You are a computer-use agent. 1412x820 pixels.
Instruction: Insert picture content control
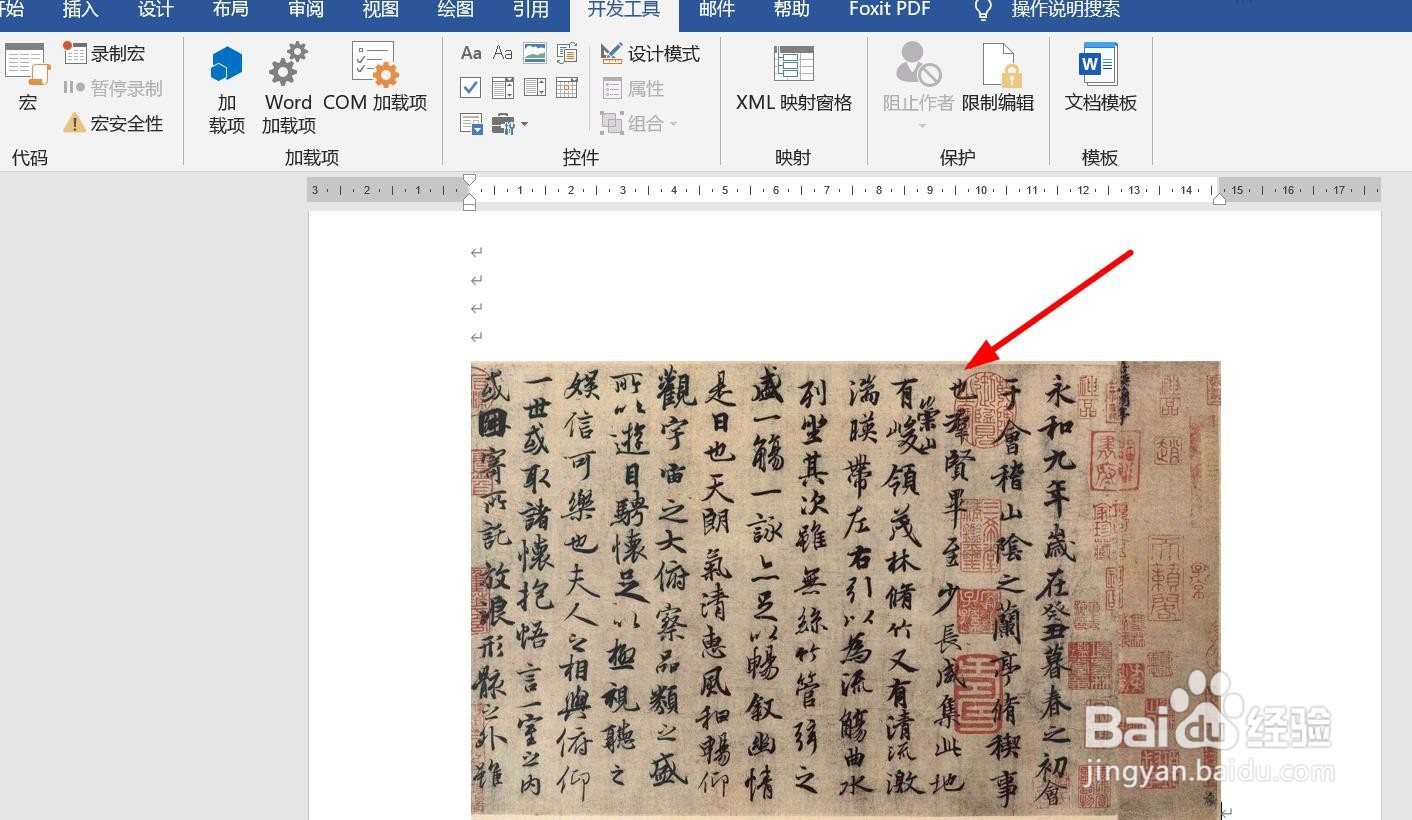tap(535, 53)
